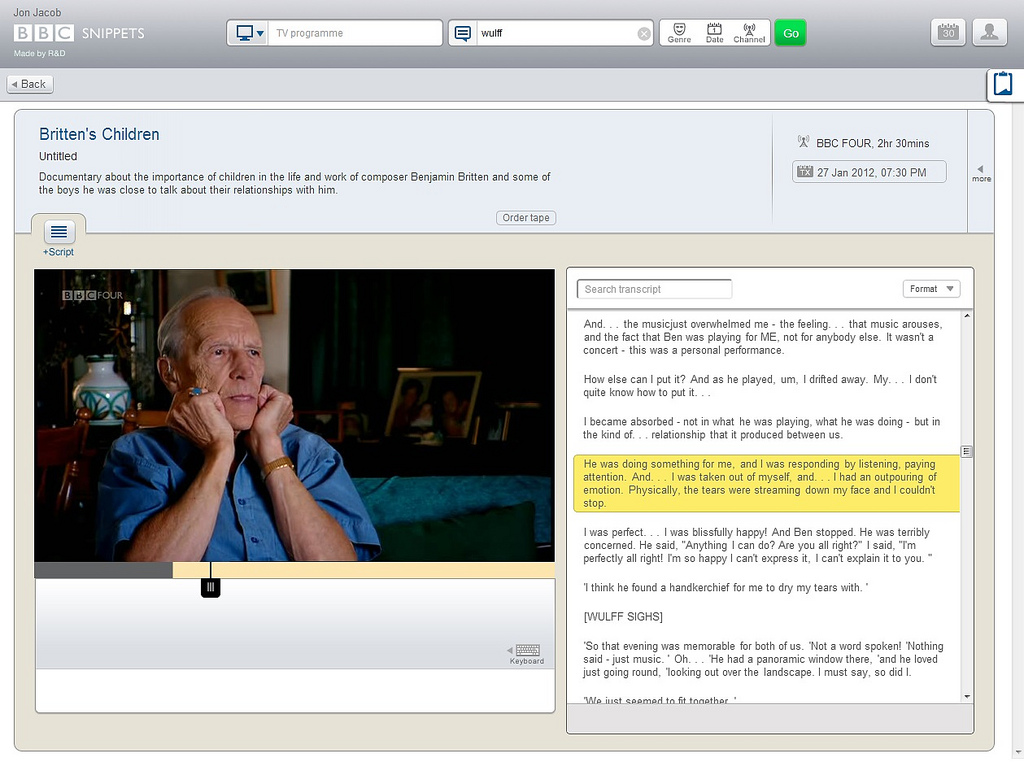The height and width of the screenshot is (762, 1024).
Task: Click the Genre filter icon
Action: [679, 33]
